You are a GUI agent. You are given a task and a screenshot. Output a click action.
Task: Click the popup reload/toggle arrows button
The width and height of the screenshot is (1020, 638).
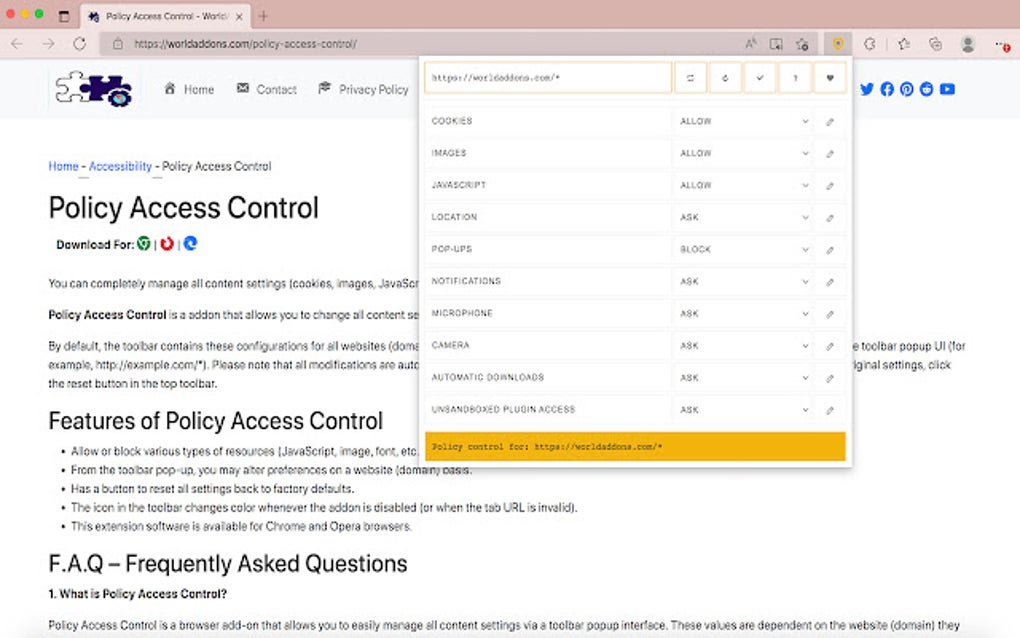(x=690, y=78)
